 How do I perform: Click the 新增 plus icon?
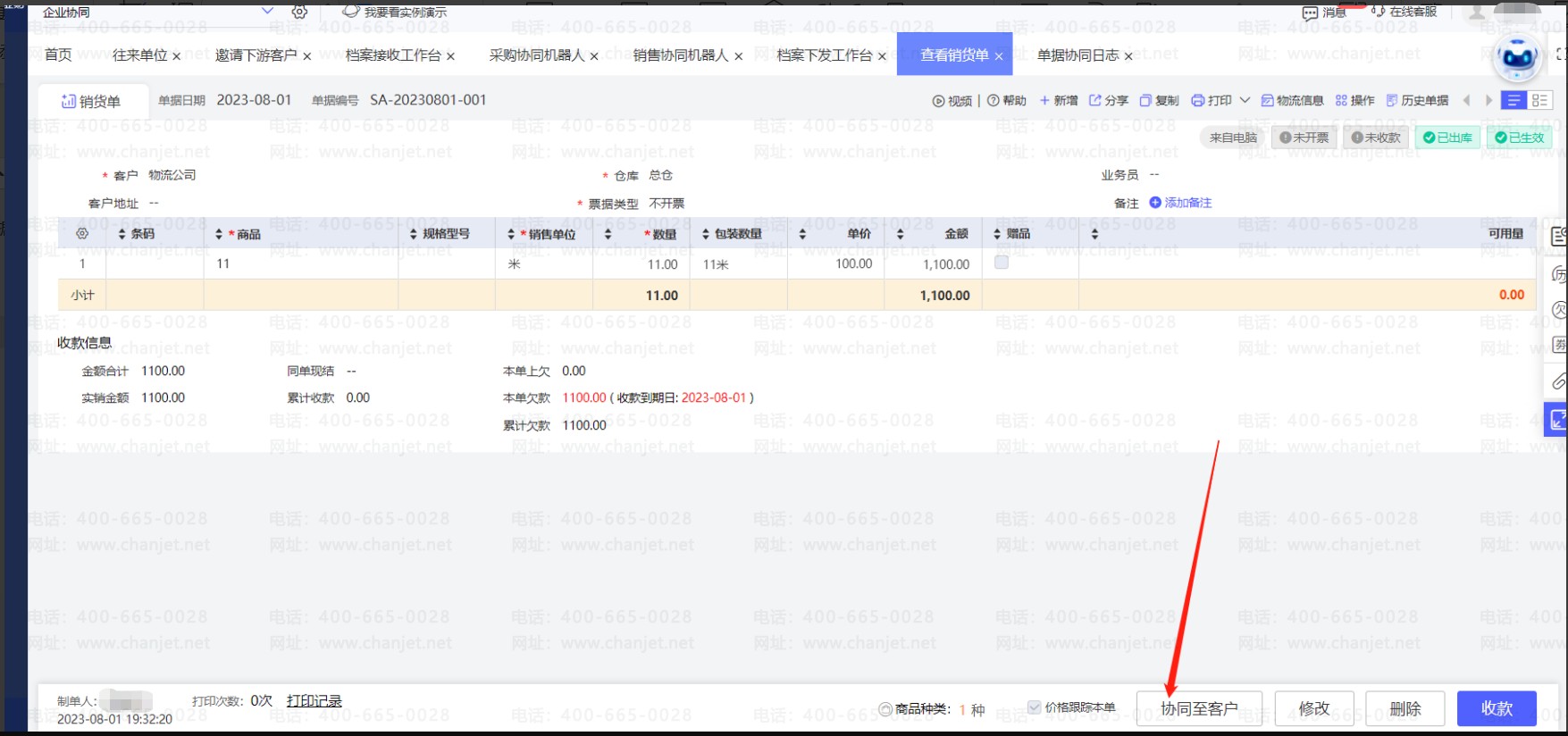(x=1044, y=101)
